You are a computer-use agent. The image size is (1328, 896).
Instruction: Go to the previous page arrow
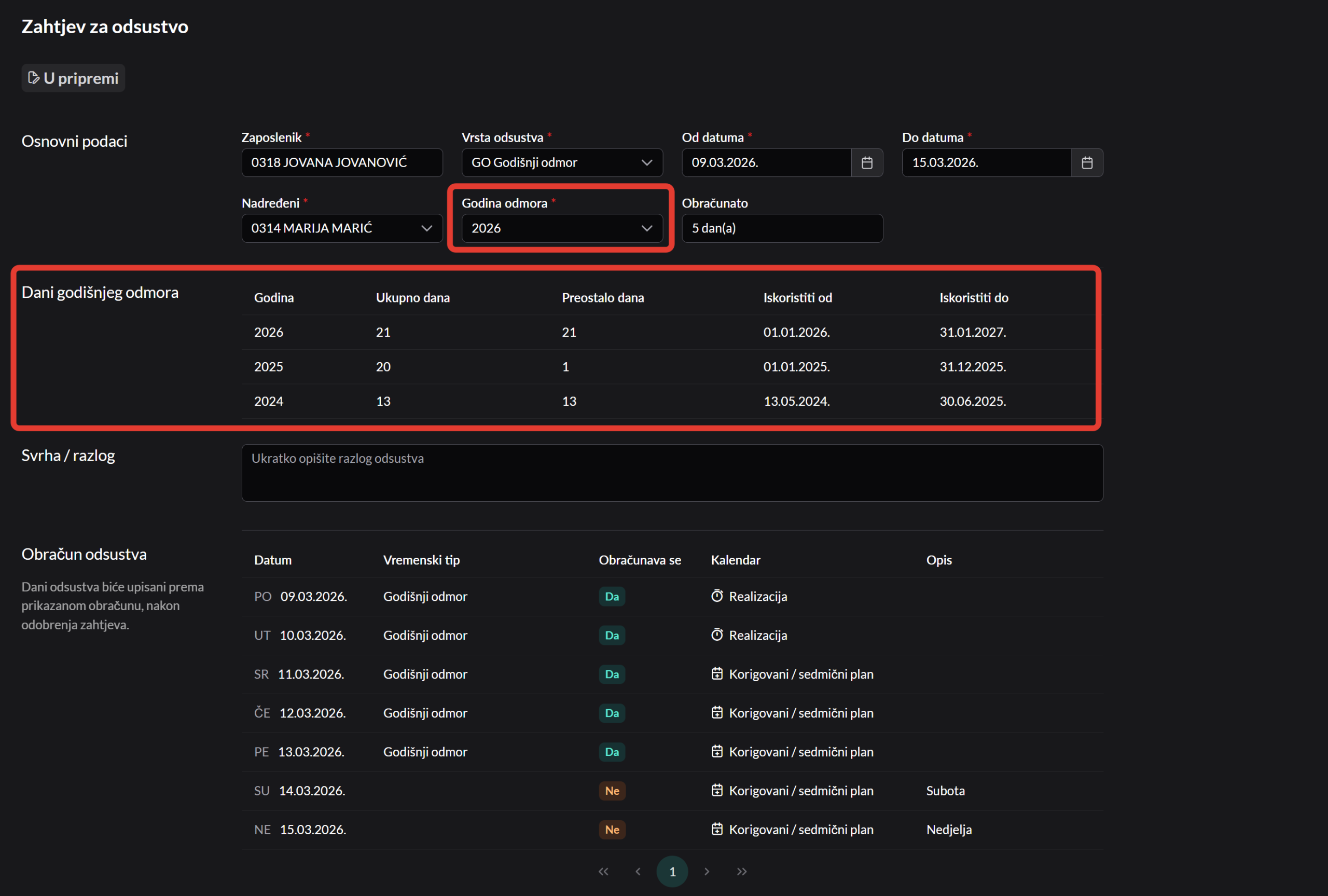click(638, 872)
